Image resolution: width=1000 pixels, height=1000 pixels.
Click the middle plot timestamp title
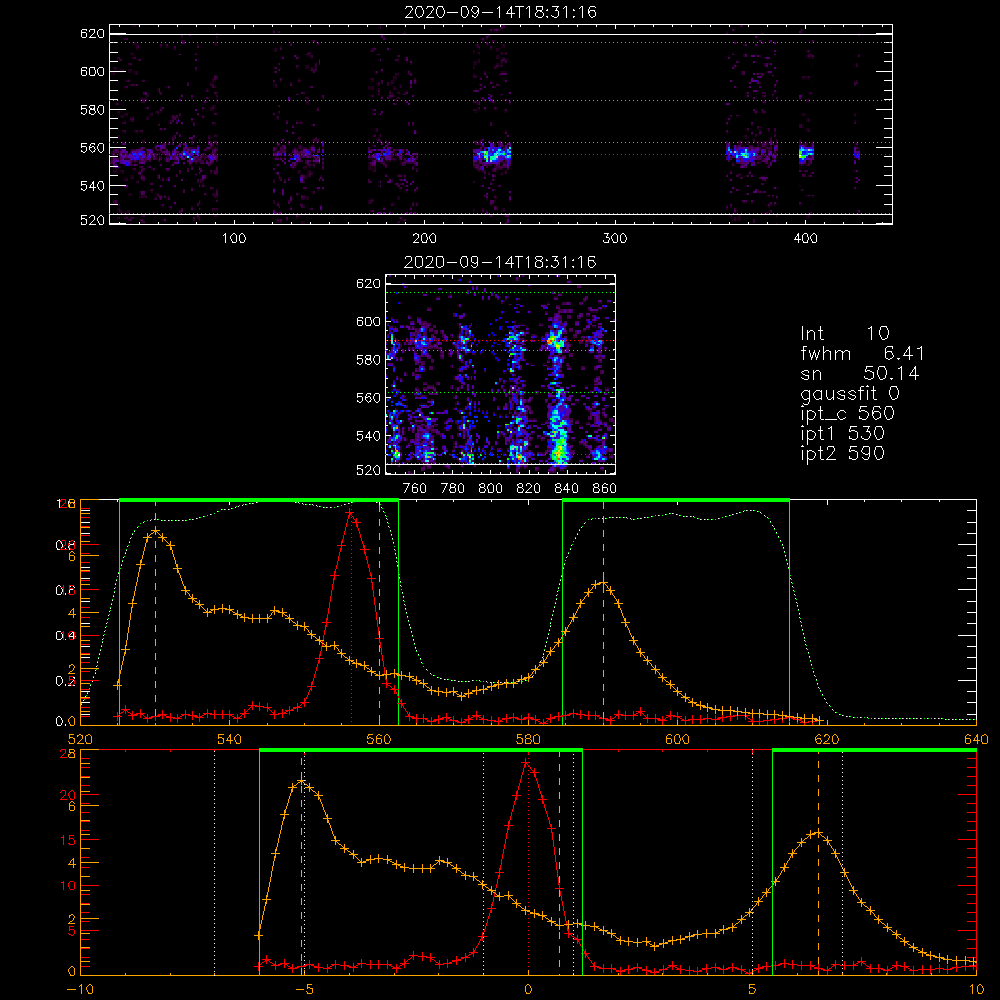[500, 262]
